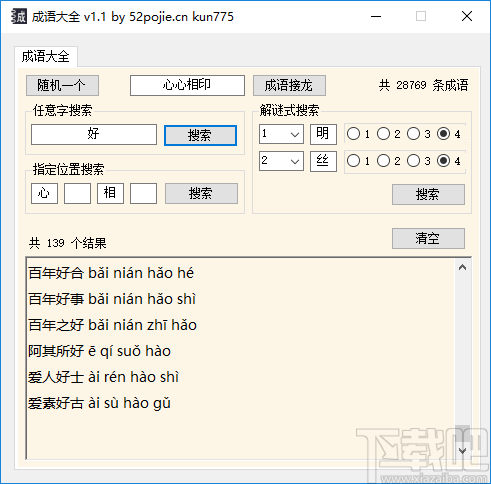
Task: Click the character box containing 明
Action: [x=323, y=134]
